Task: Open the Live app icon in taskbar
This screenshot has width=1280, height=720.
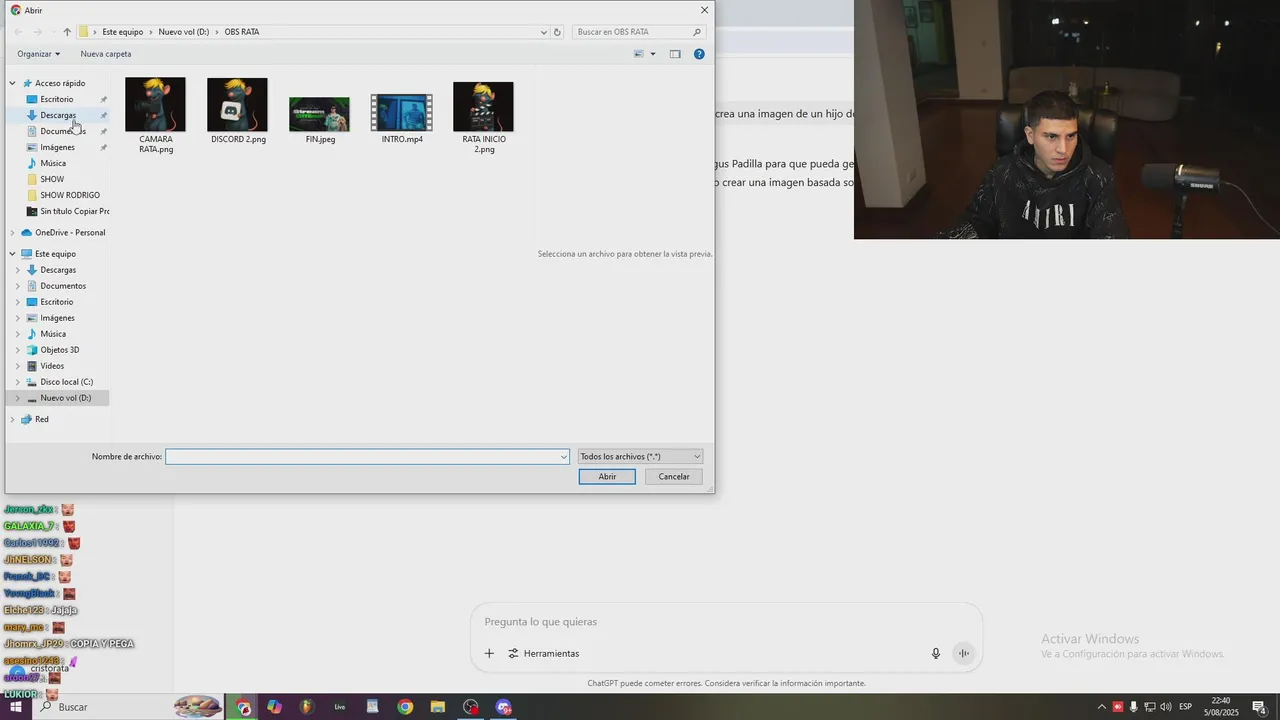Action: (340, 707)
